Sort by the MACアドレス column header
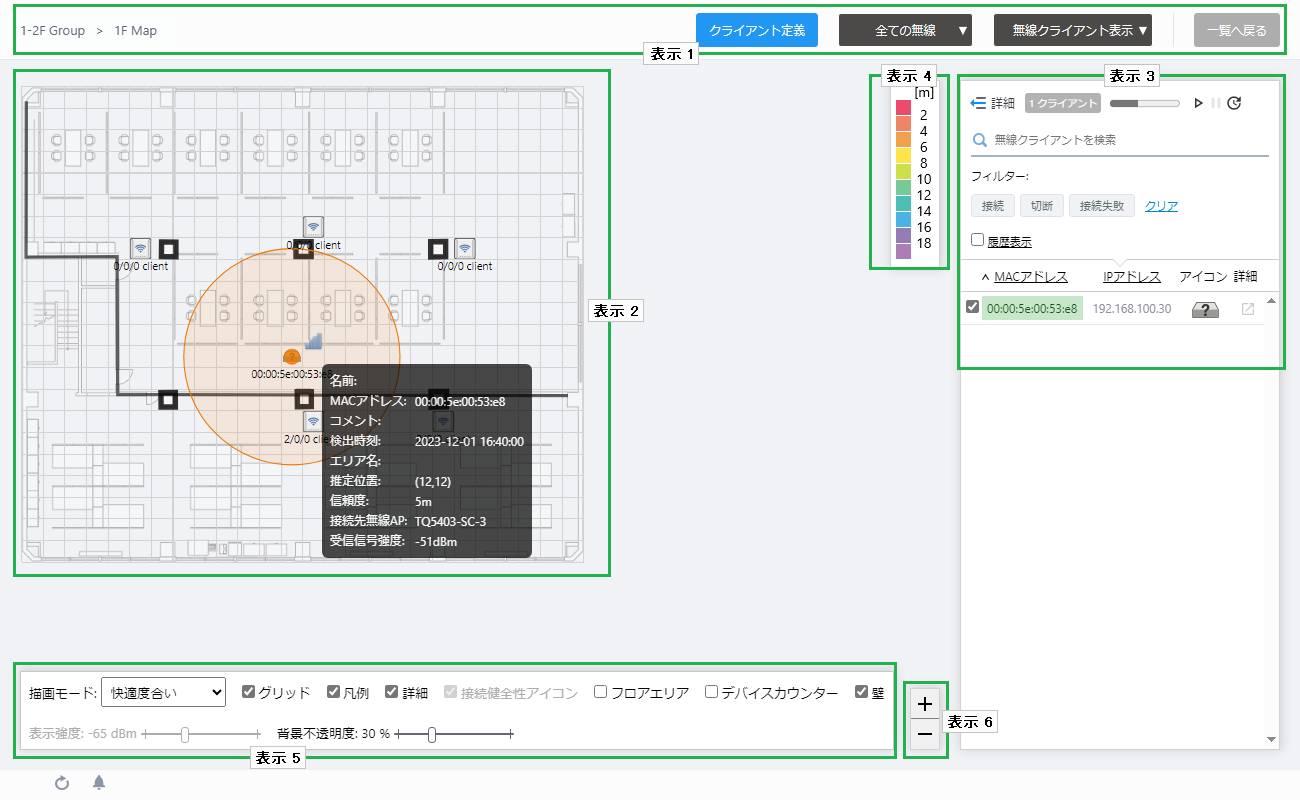This screenshot has width=1300, height=800. tap(1031, 277)
